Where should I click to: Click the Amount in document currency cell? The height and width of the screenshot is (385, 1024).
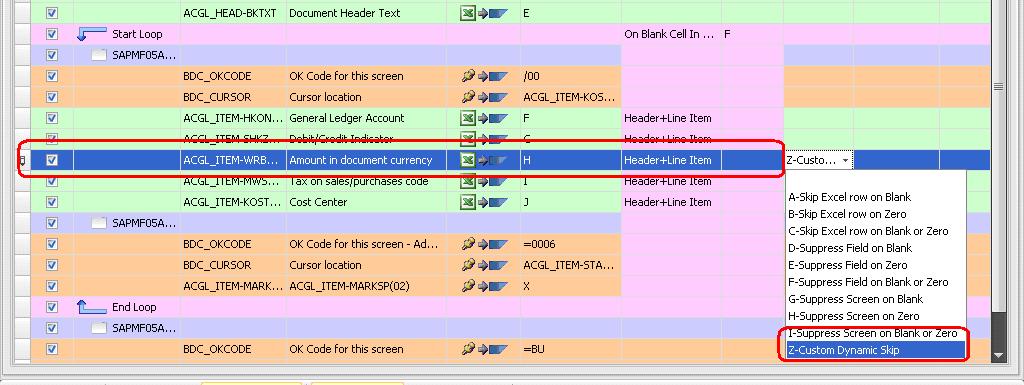pyautogui.click(x=366, y=160)
